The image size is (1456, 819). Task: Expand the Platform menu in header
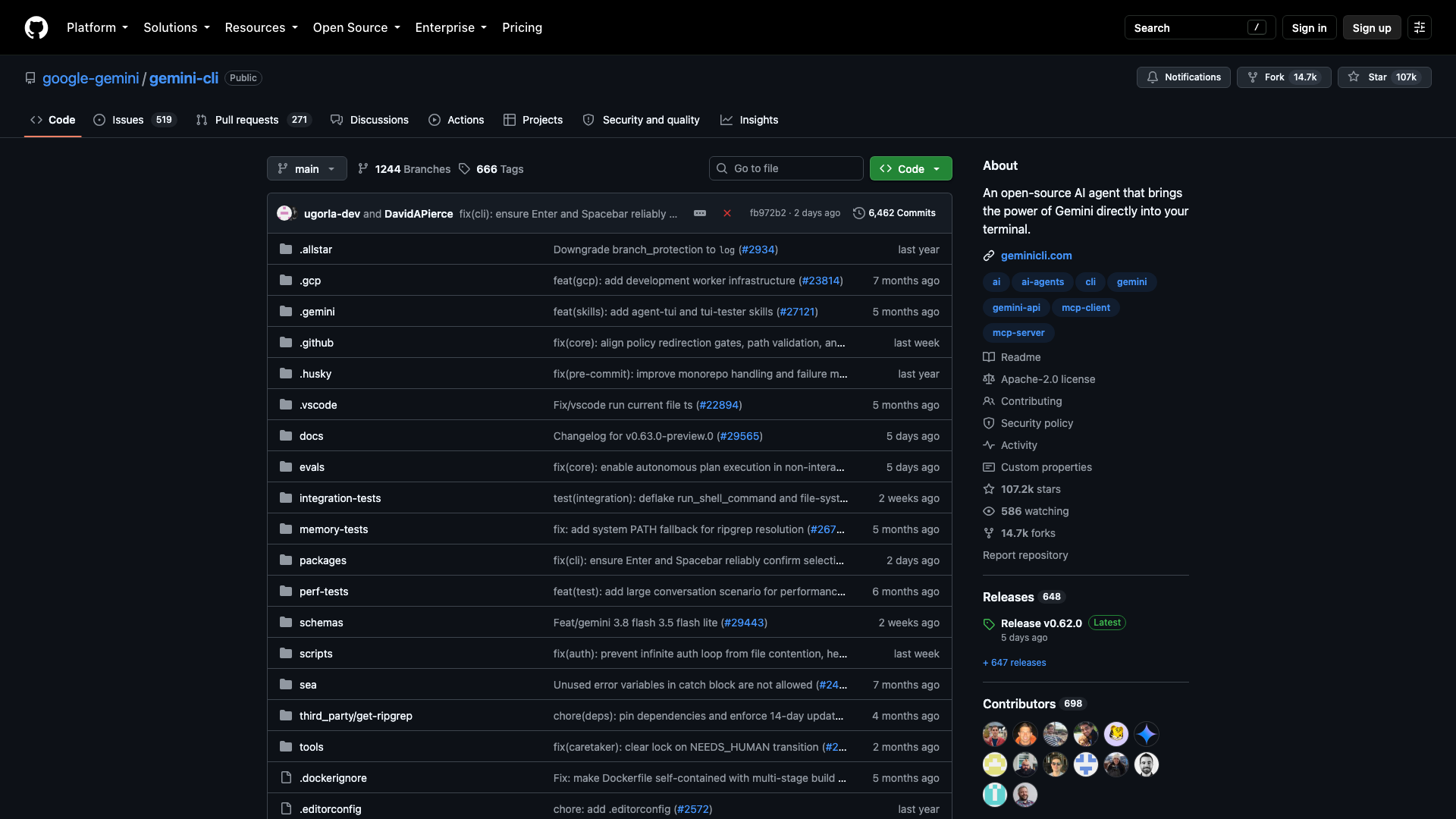pyautogui.click(x=97, y=27)
